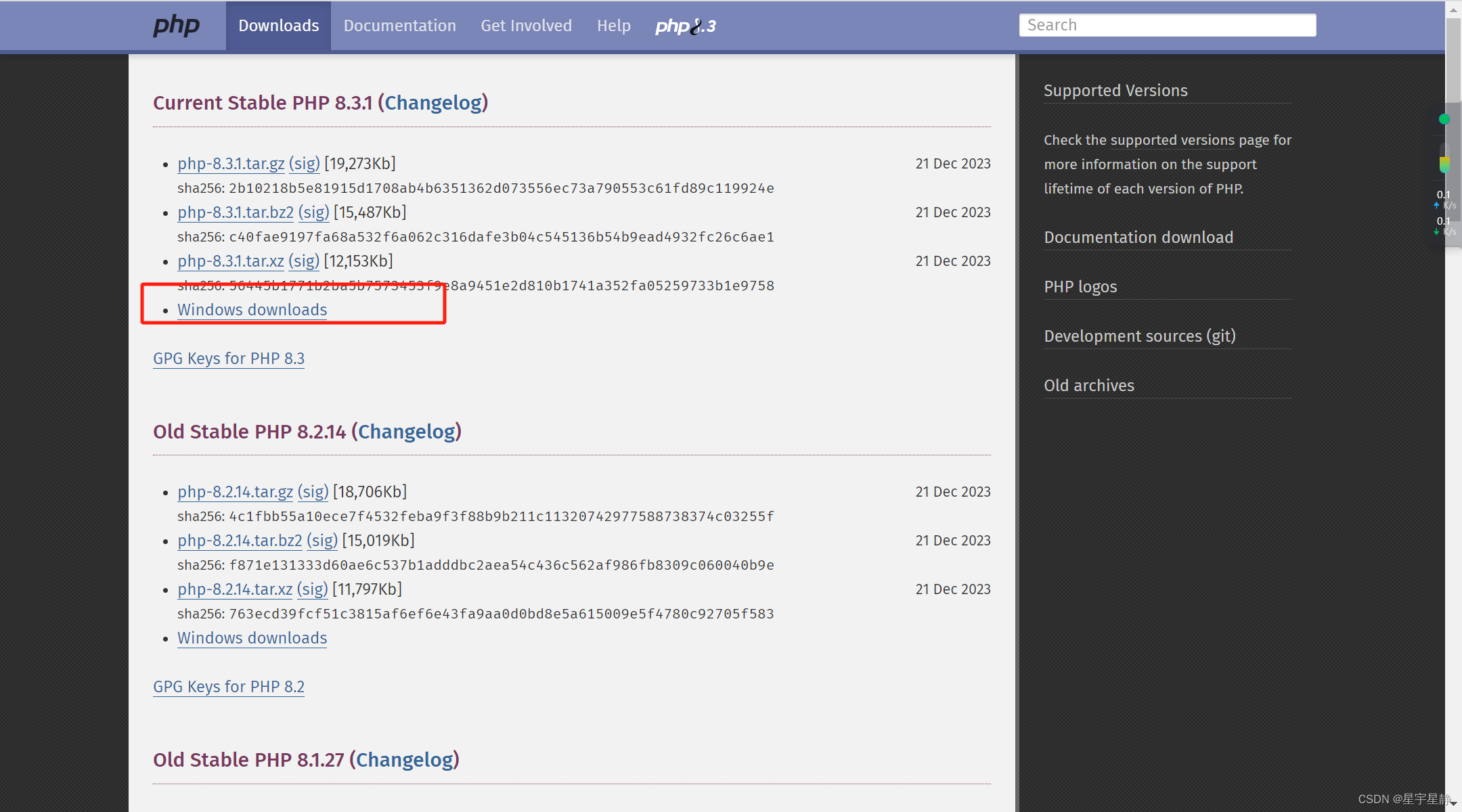The height and width of the screenshot is (812, 1462).
Task: Open Windows downloads for PHP 8.3.1
Action: [252, 310]
